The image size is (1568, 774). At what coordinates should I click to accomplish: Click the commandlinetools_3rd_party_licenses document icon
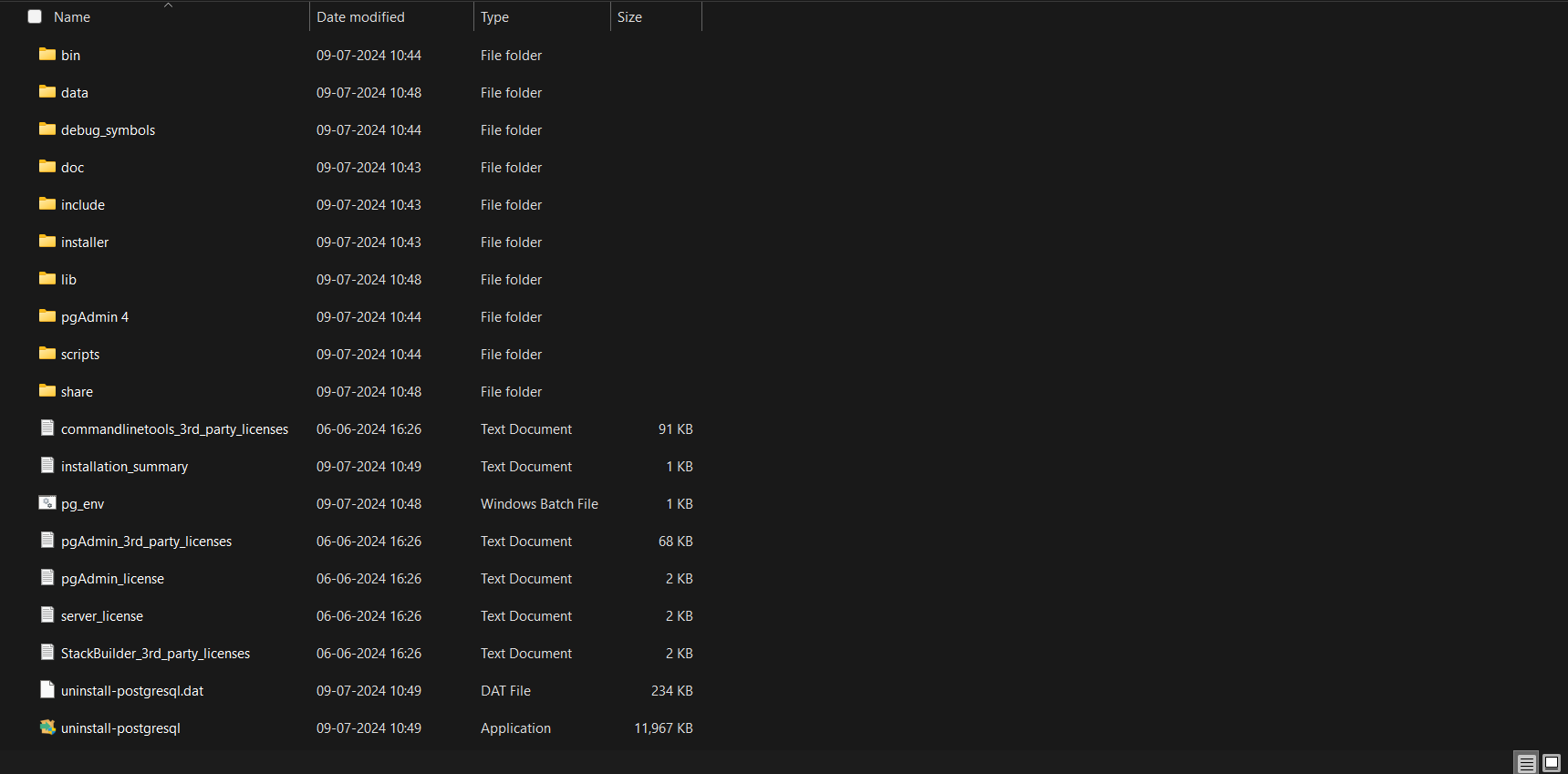coord(47,428)
